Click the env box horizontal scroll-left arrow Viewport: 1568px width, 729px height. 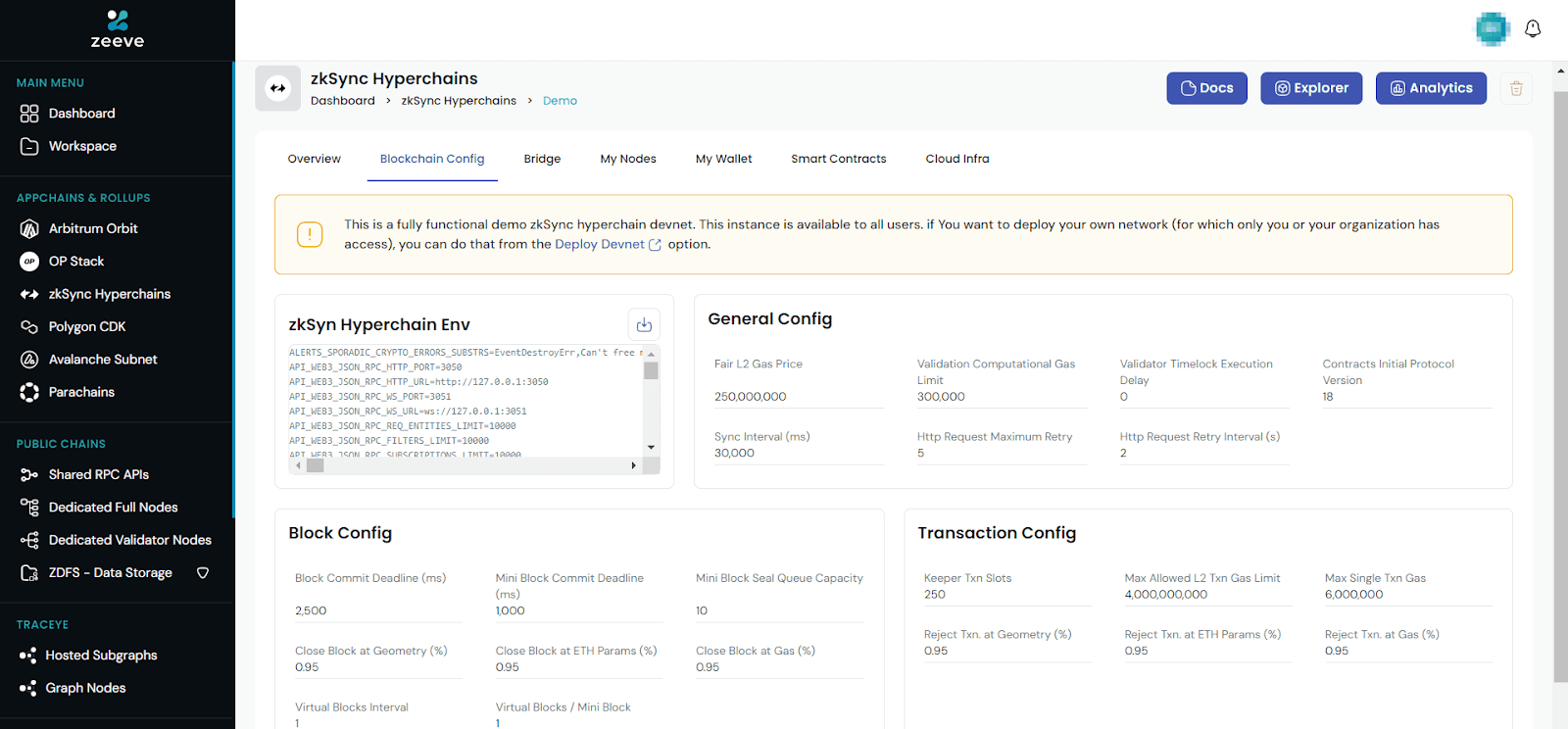(298, 465)
